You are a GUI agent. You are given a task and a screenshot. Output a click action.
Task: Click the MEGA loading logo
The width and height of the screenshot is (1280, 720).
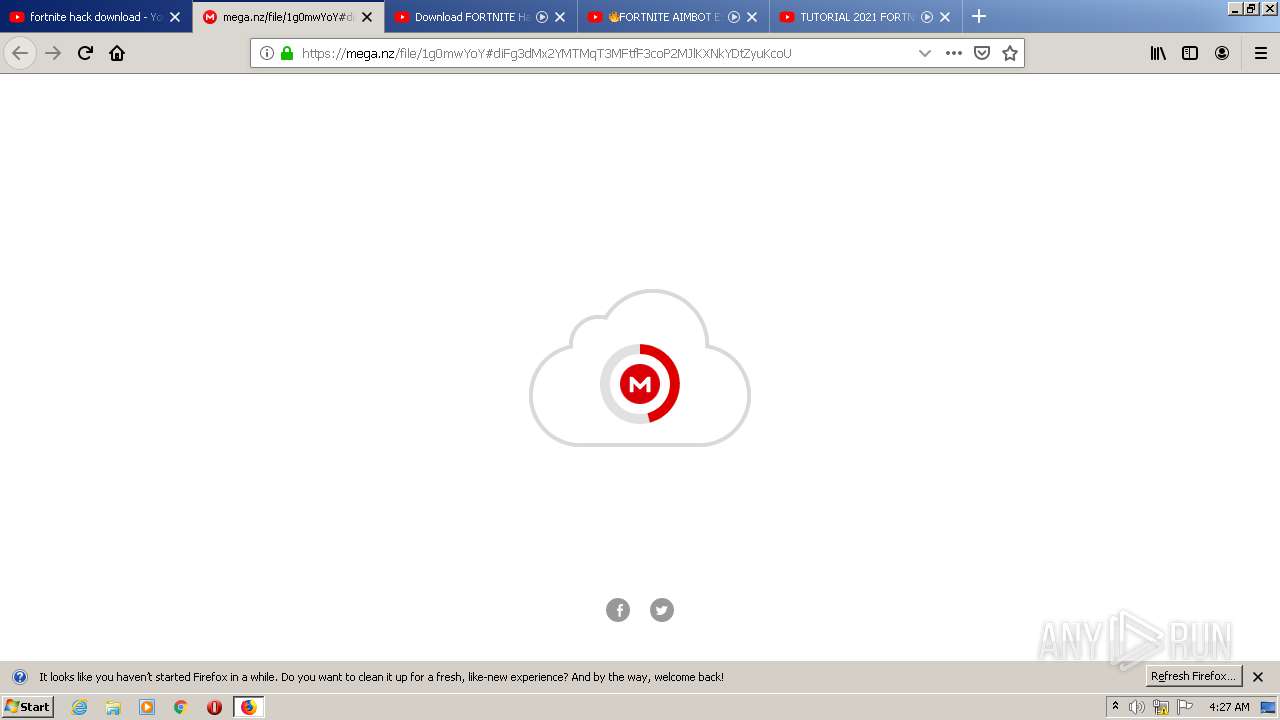(640, 384)
